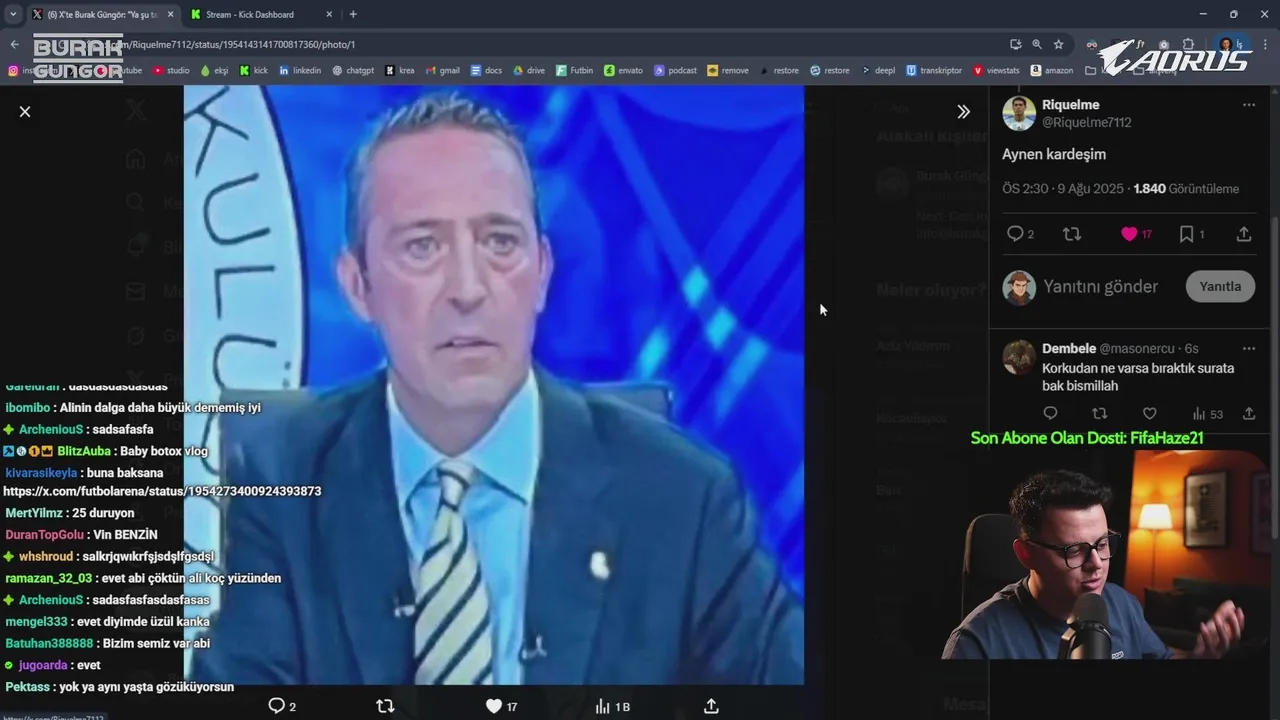Click the reply icon below the photo
The width and height of the screenshot is (1280, 720).
[277, 706]
